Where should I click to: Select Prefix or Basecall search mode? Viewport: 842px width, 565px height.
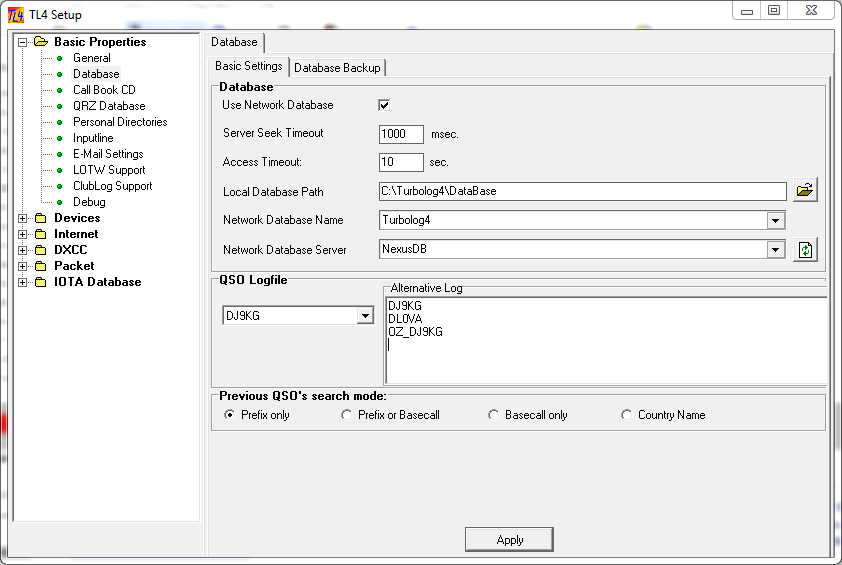point(346,415)
